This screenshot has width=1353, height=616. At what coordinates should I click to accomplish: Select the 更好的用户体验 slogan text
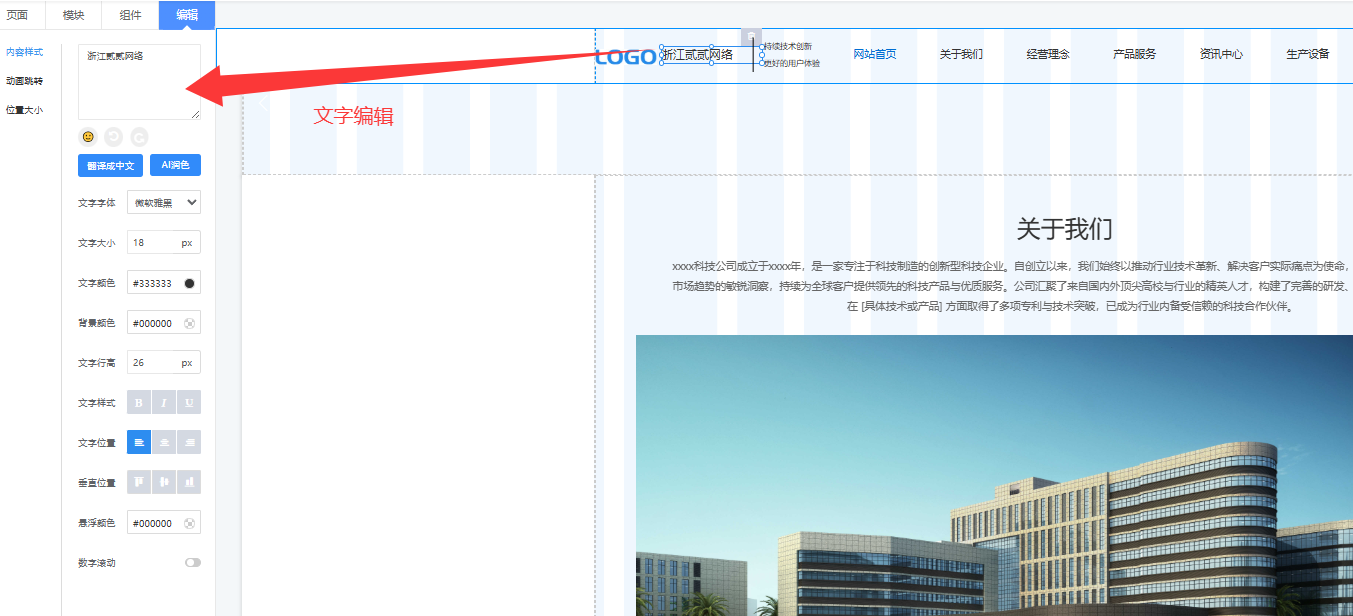(792, 63)
